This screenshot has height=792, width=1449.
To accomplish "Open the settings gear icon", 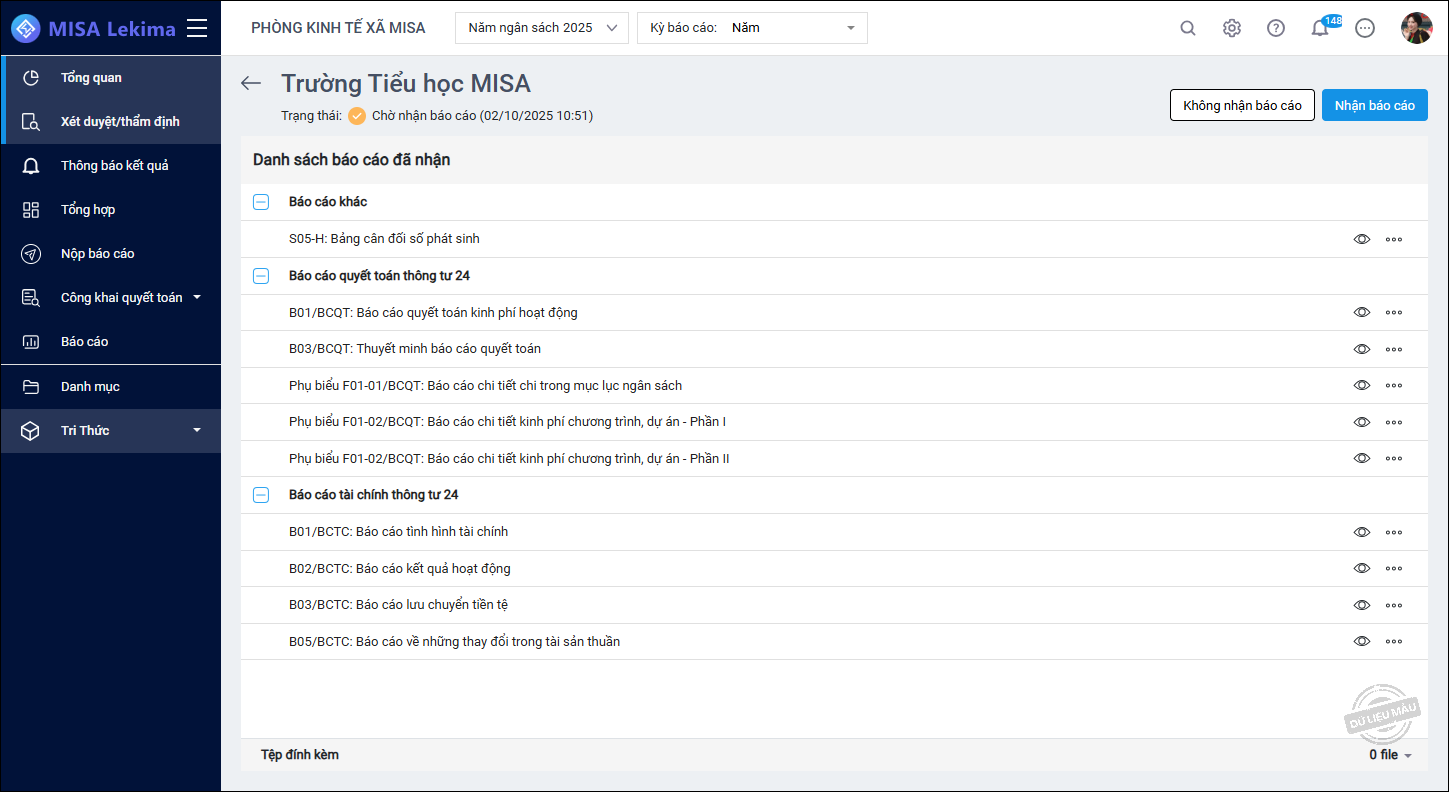I will tap(1232, 28).
